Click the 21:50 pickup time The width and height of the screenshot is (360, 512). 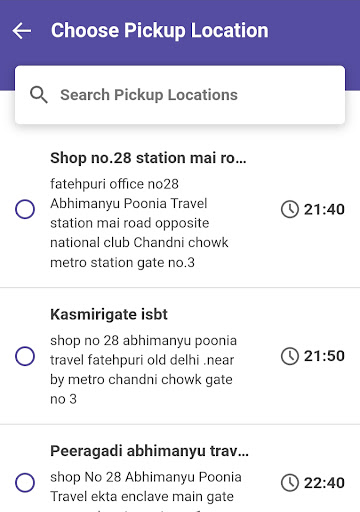click(324, 356)
